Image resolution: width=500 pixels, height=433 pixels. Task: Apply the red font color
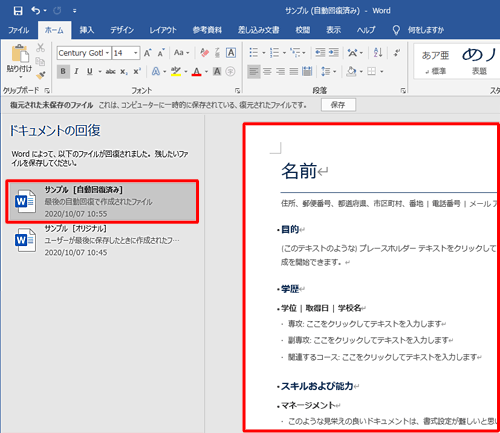coord(197,71)
